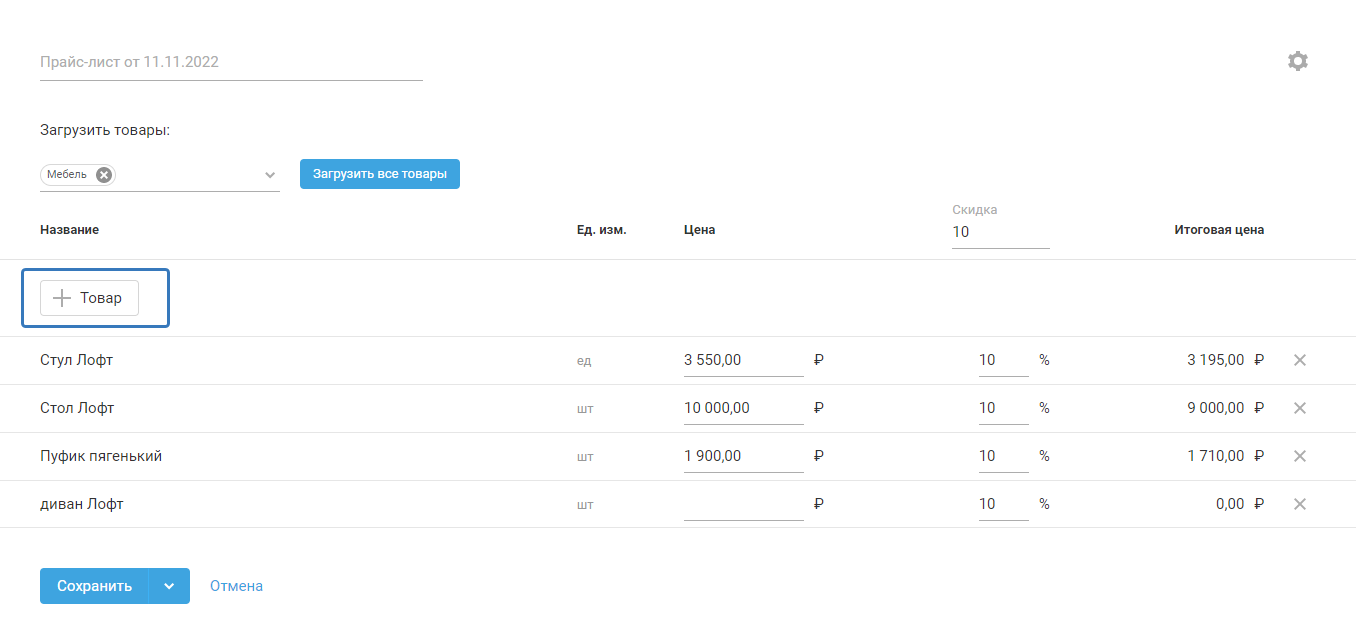
Task: Click the Загрузить все товары button
Action: tap(380, 174)
